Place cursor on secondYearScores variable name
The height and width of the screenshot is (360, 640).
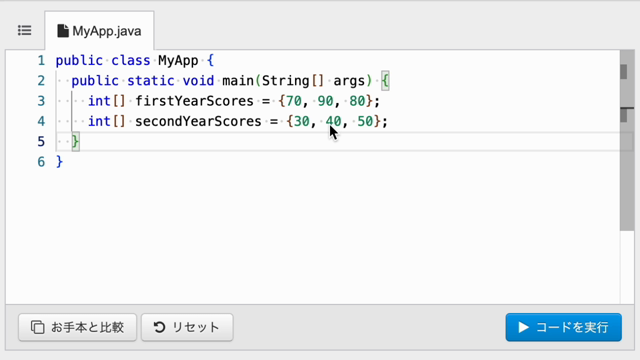[198, 122]
